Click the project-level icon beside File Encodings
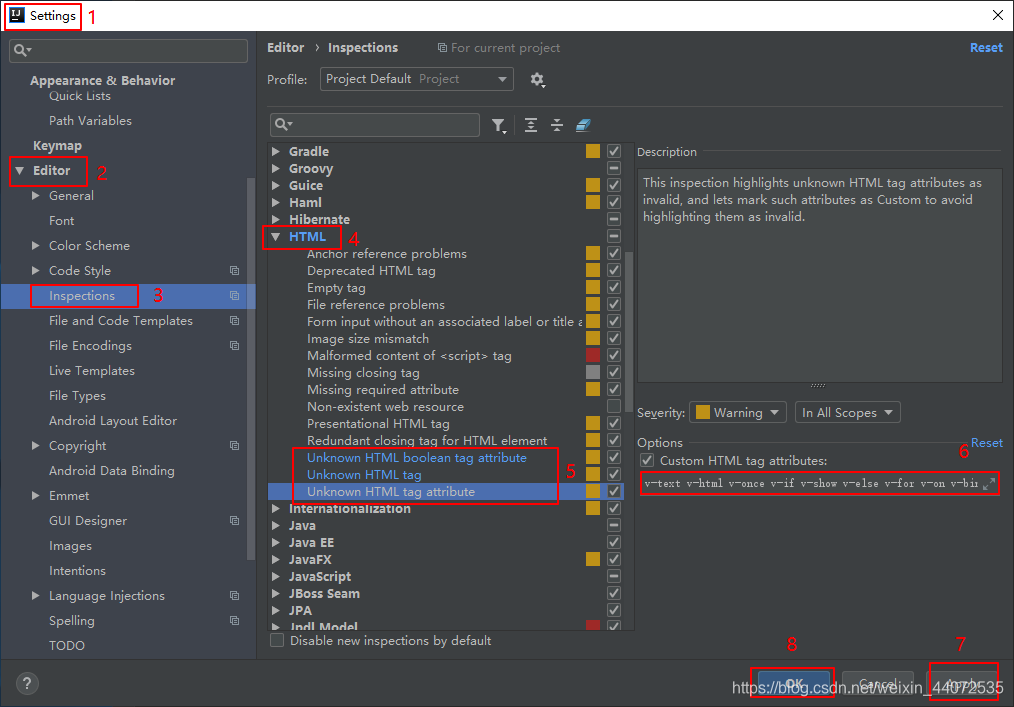 pyautogui.click(x=234, y=345)
